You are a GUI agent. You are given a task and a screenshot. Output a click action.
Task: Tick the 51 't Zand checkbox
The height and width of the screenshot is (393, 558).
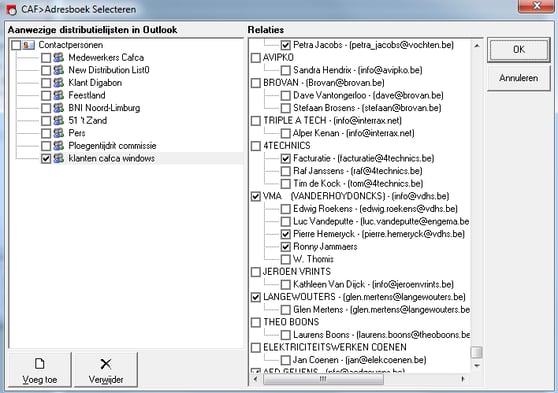point(46,121)
